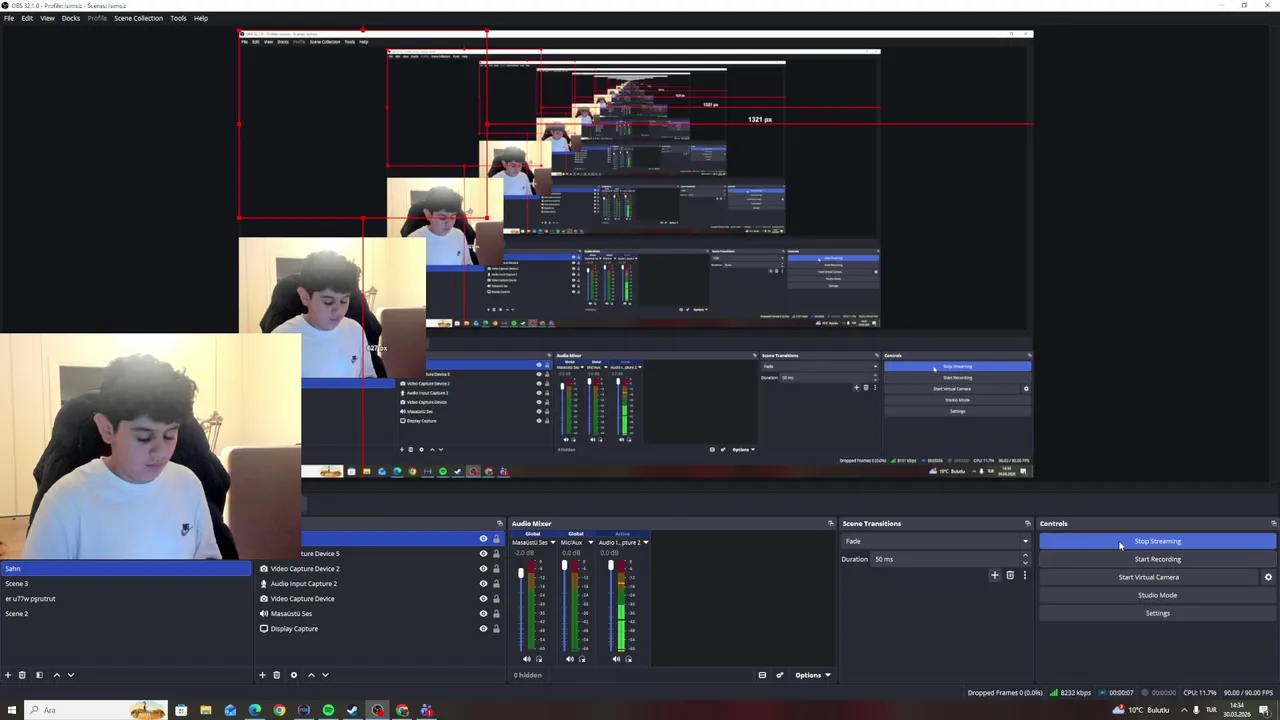Move selected source down

325,675
